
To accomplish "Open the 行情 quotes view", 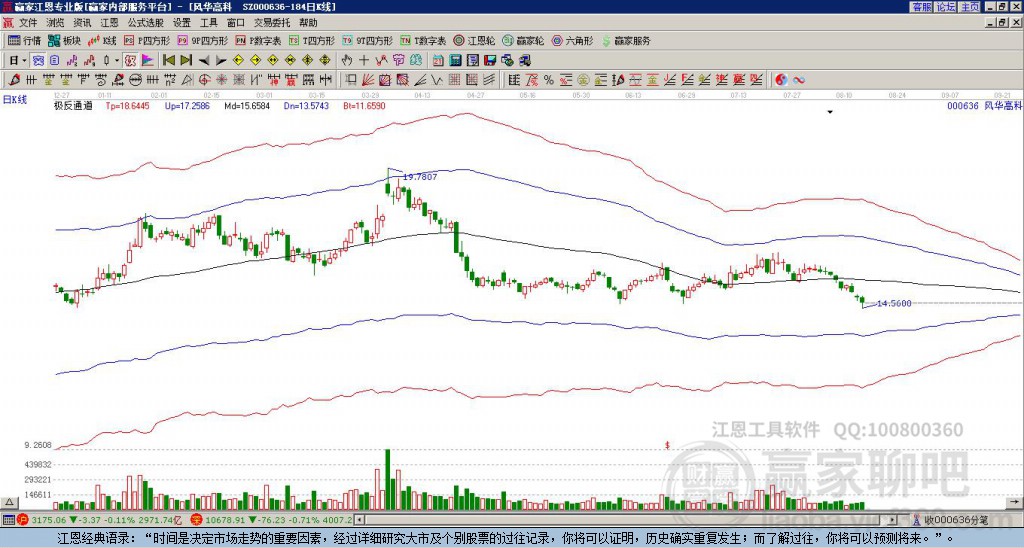I will point(24,40).
